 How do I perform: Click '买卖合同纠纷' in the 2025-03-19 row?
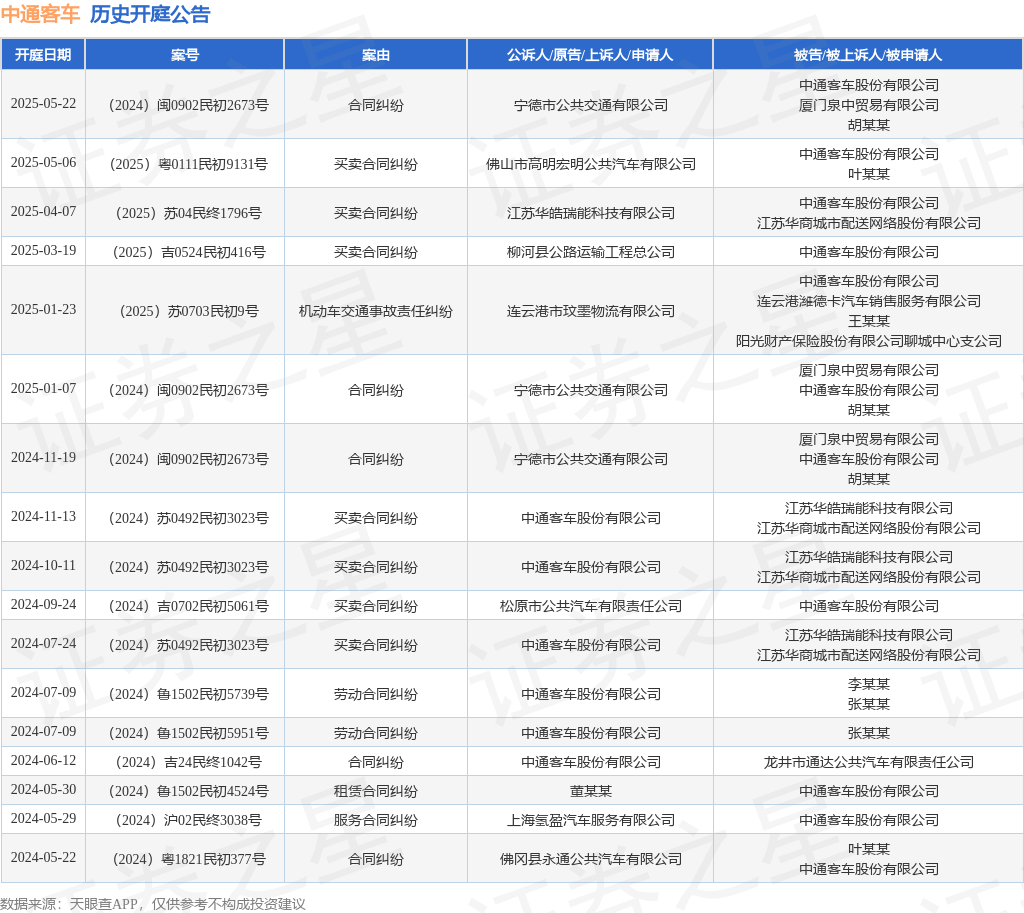[376, 252]
